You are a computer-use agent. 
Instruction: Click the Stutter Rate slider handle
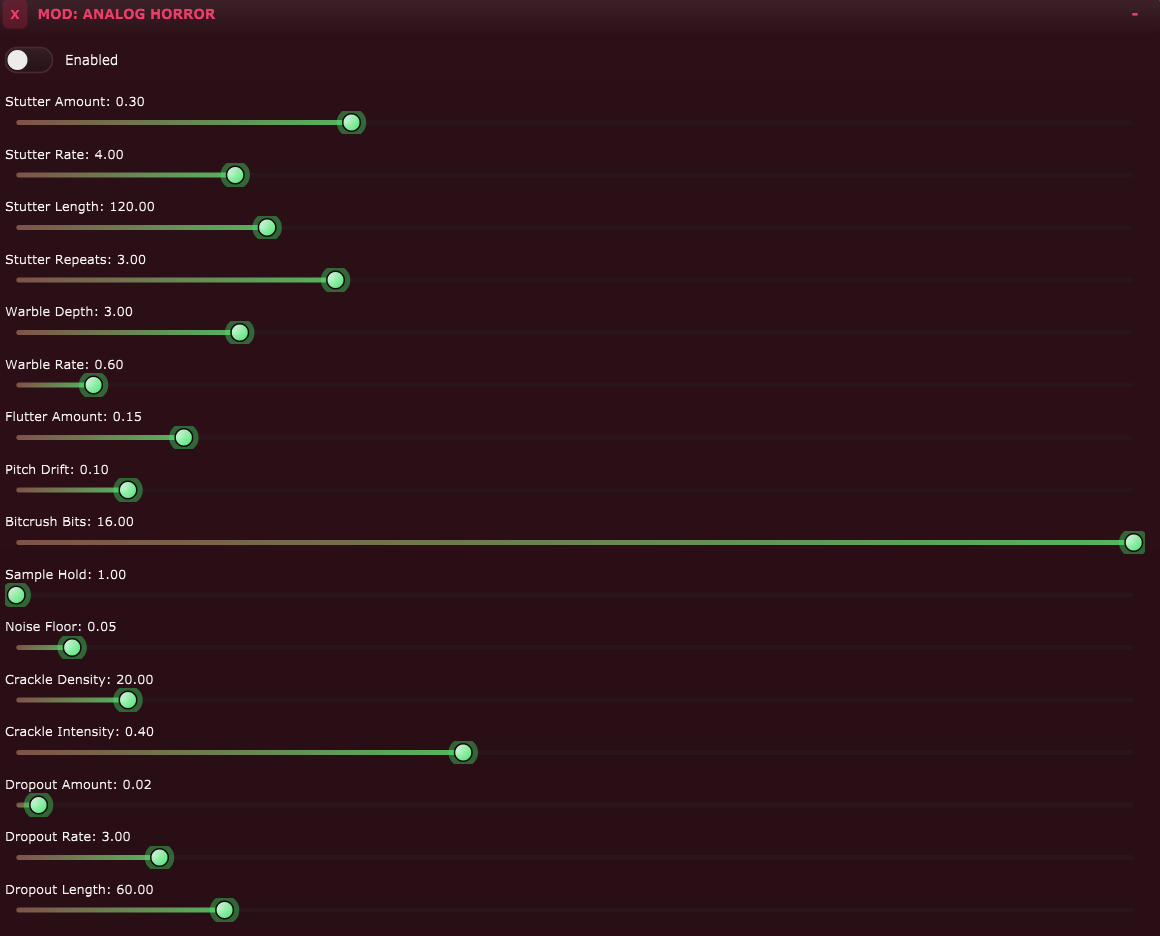pyautogui.click(x=235, y=175)
